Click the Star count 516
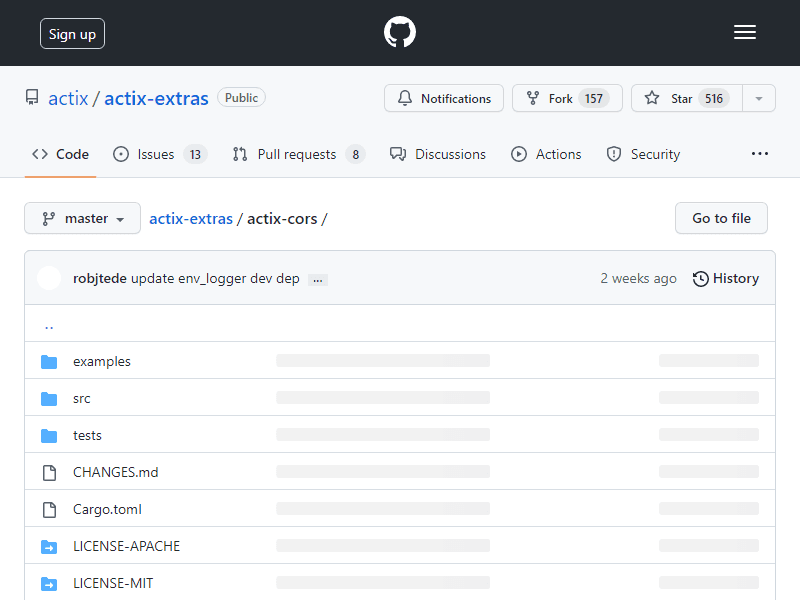 [714, 98]
